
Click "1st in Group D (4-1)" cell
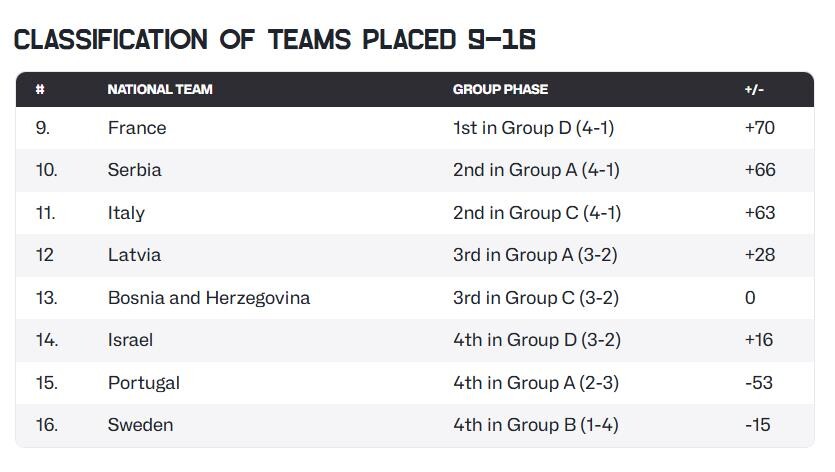533,128
